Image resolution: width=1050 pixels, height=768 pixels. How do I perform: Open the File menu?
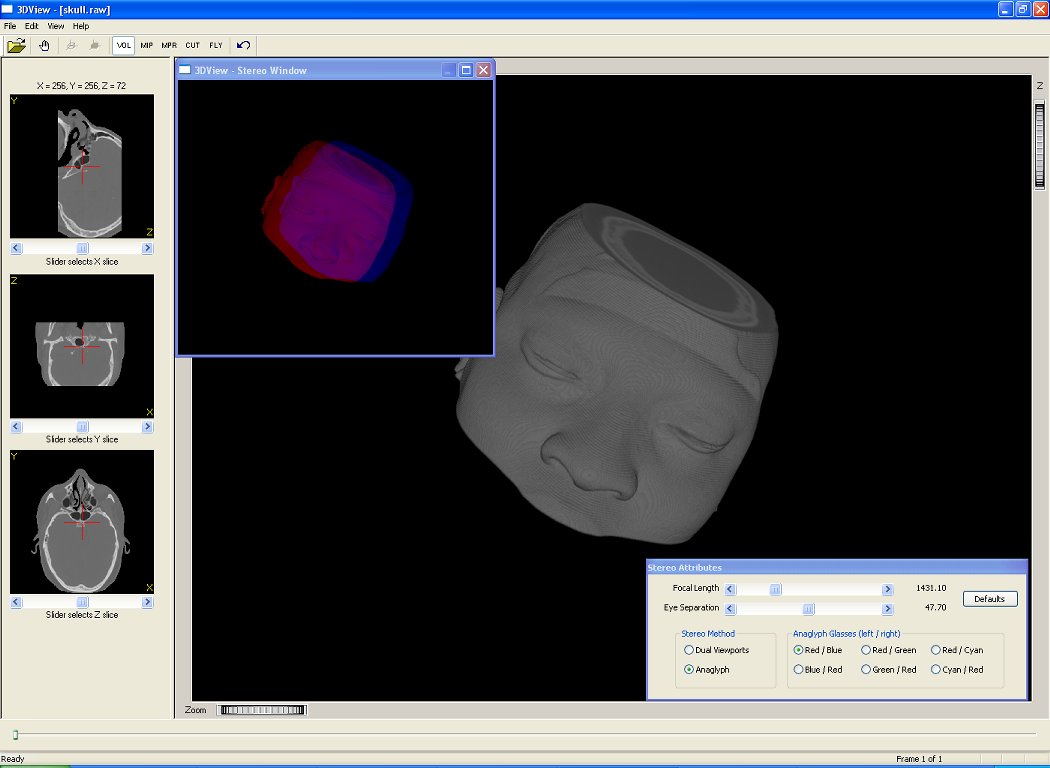pos(10,26)
